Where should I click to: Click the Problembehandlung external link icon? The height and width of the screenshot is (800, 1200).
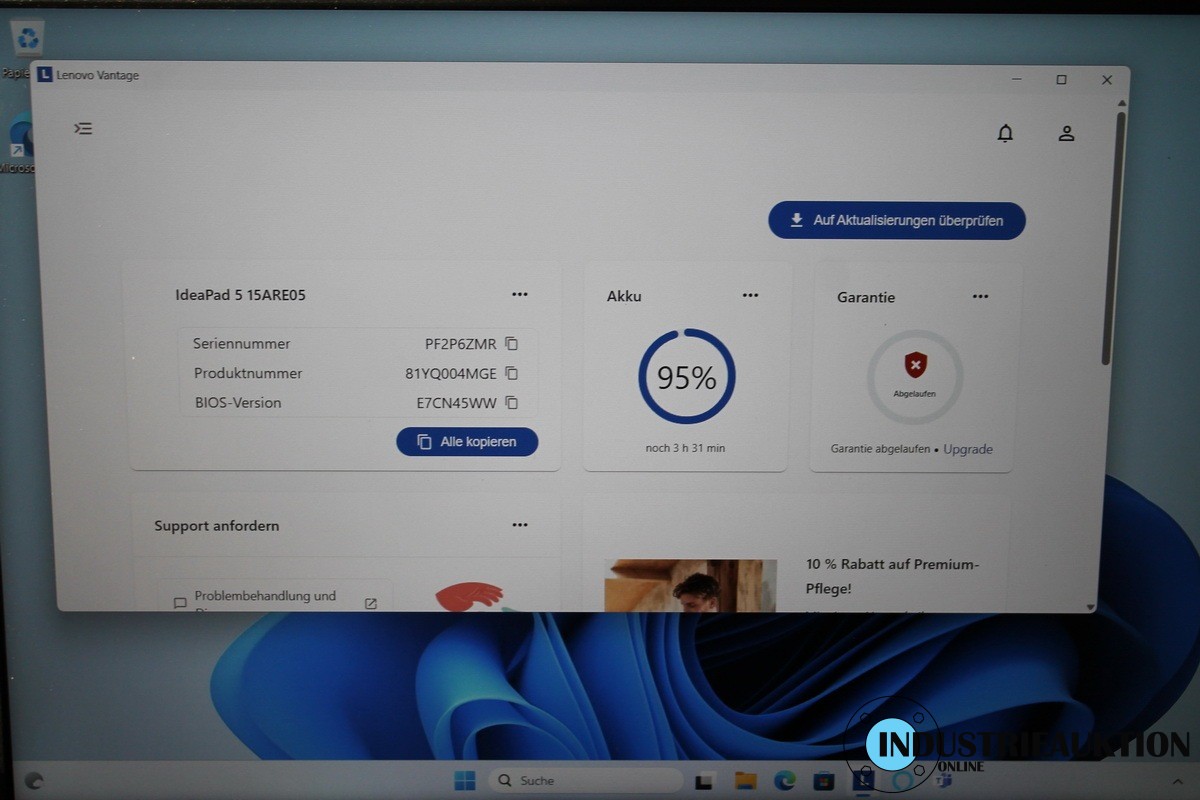point(371,603)
